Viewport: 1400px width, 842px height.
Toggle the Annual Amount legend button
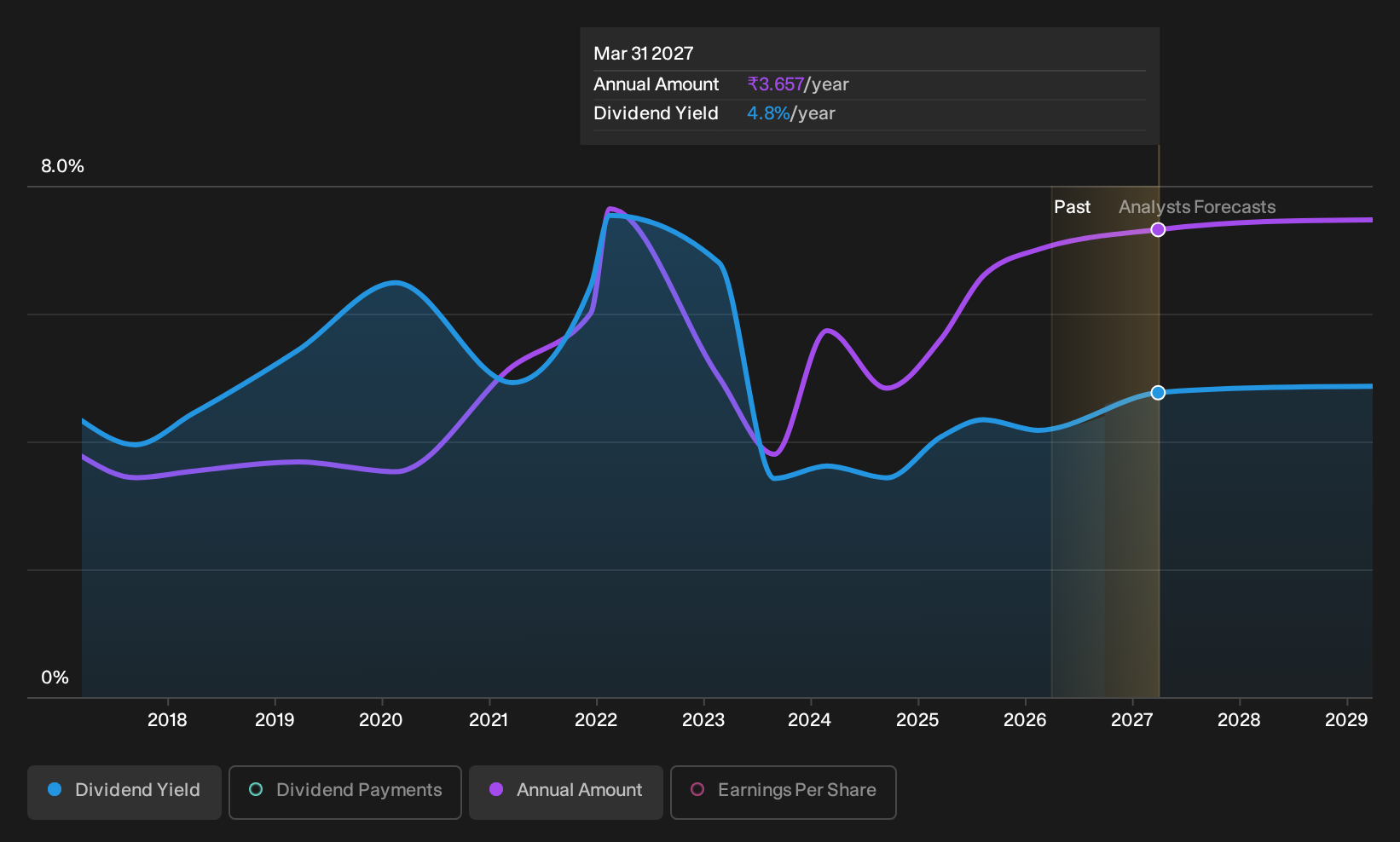566,793
